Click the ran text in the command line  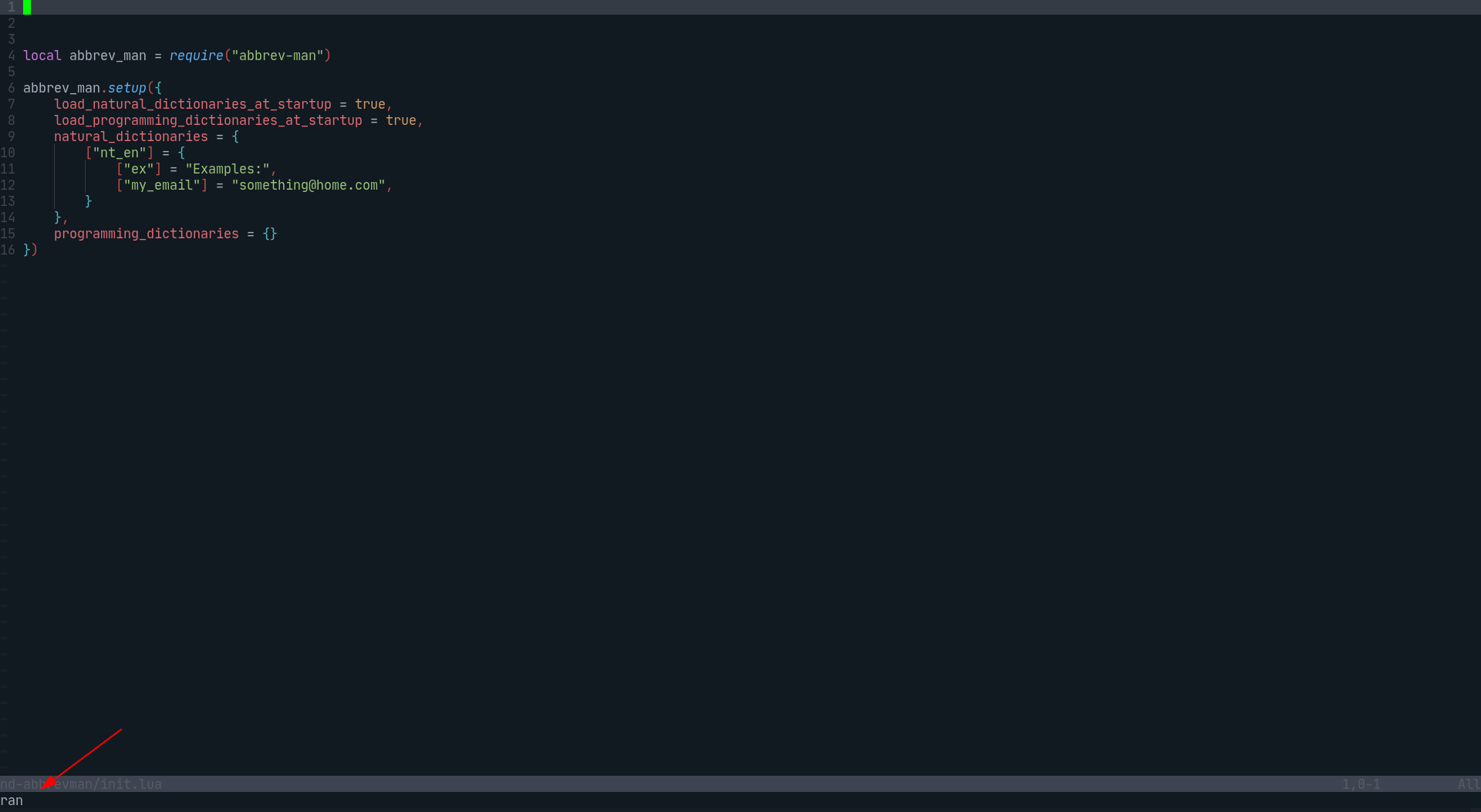(12, 800)
